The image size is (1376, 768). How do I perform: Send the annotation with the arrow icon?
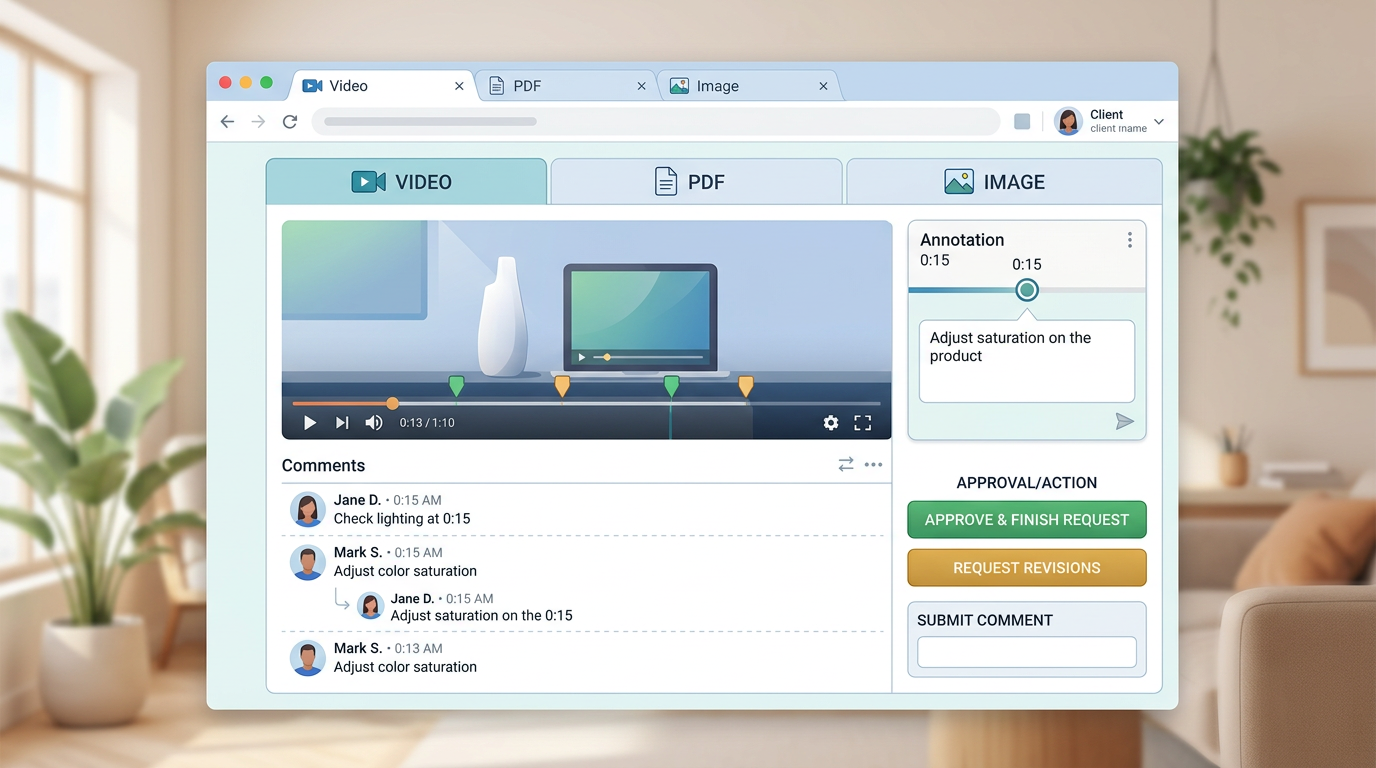pos(1125,422)
